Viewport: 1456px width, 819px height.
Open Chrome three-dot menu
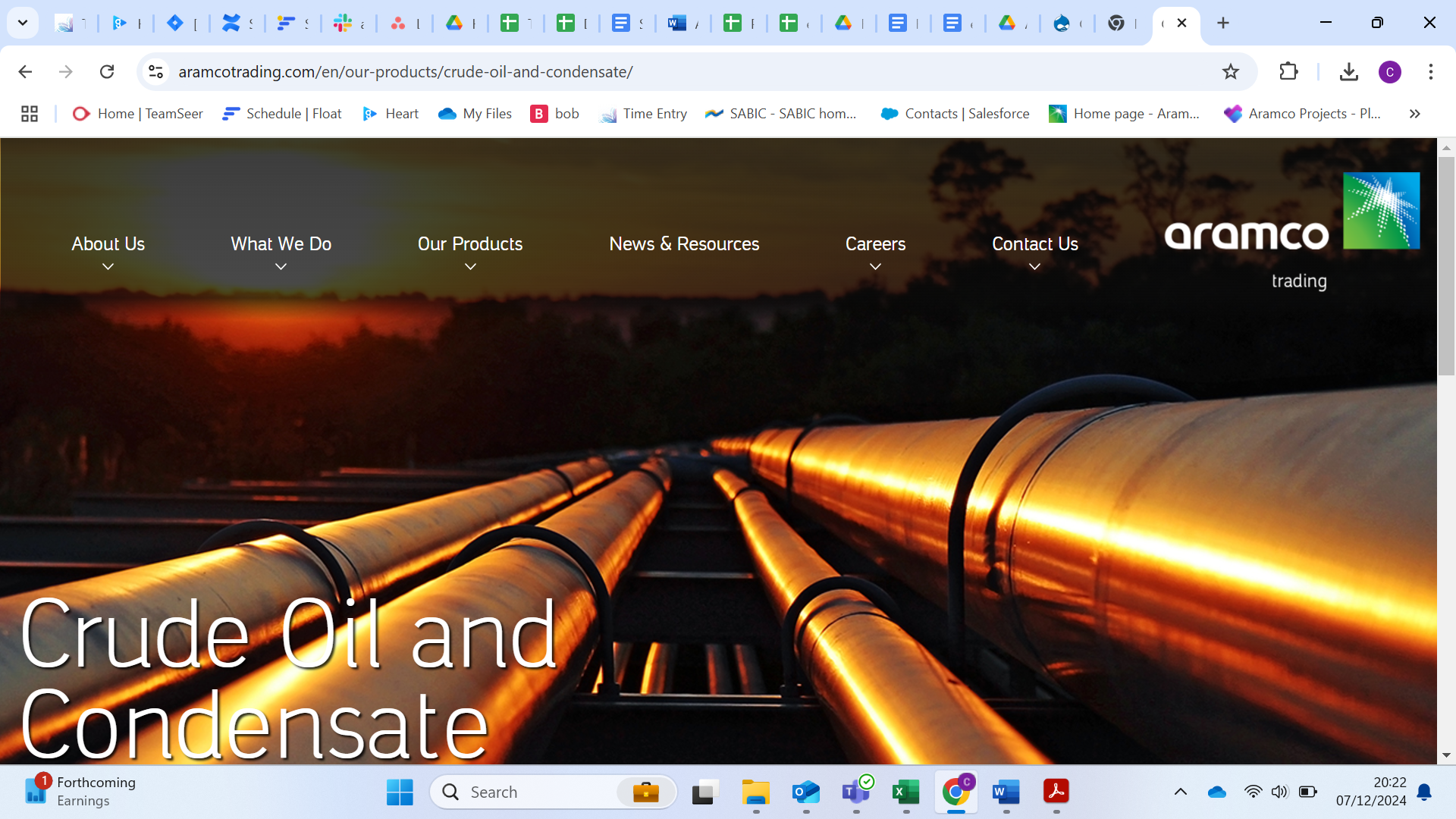point(1431,72)
